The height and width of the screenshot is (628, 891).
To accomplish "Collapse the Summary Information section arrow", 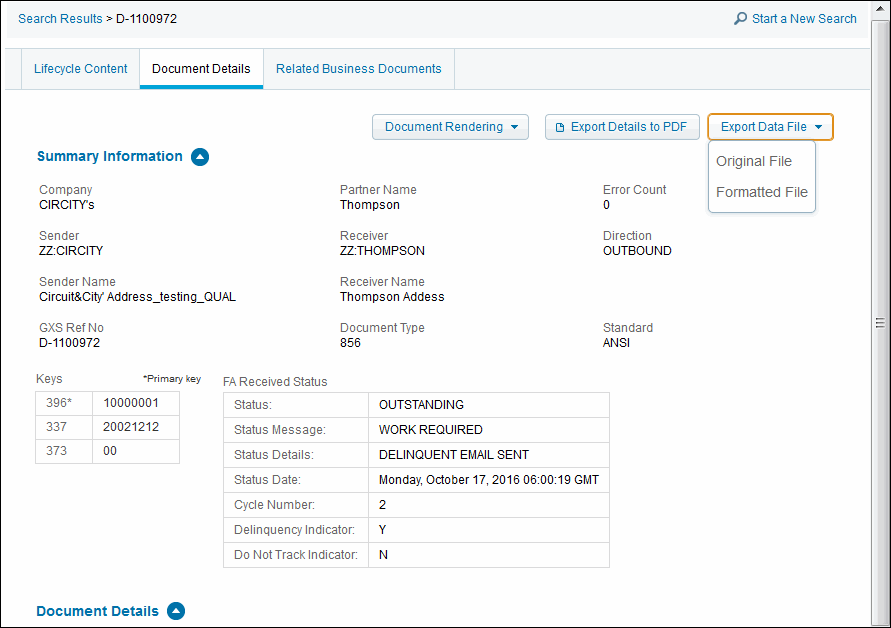I will tap(200, 157).
